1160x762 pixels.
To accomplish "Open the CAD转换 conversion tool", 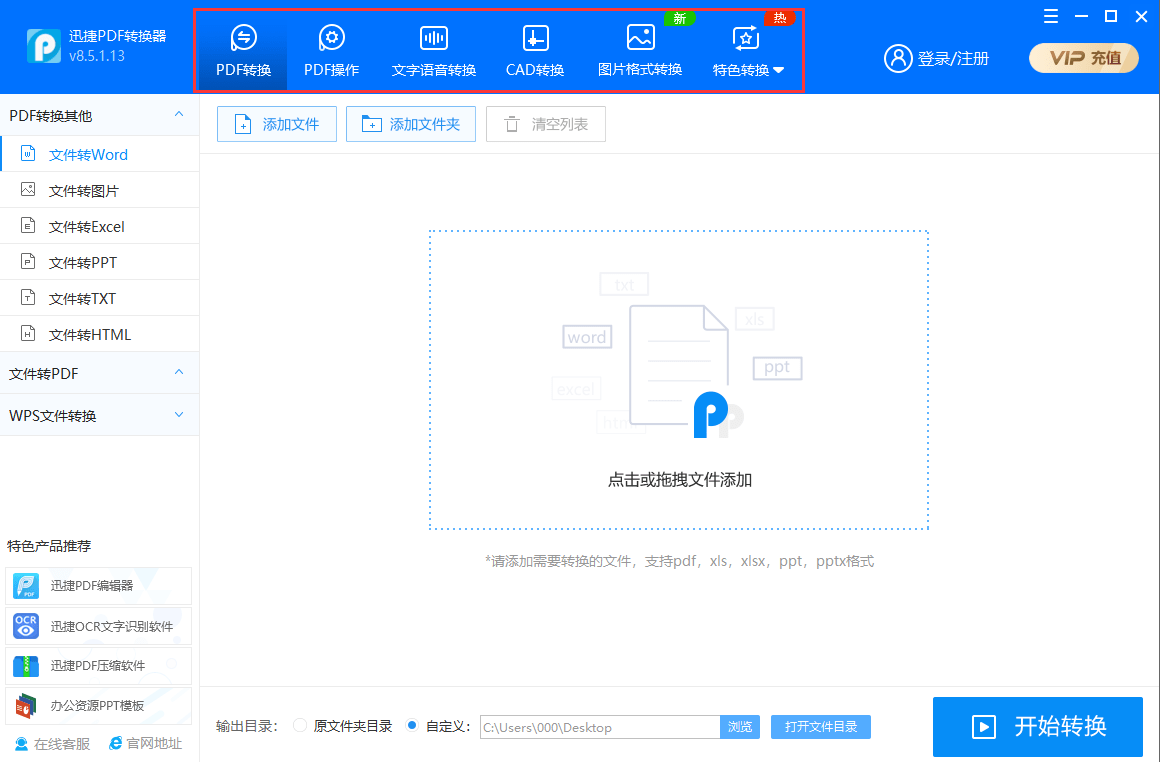I will click(x=534, y=50).
